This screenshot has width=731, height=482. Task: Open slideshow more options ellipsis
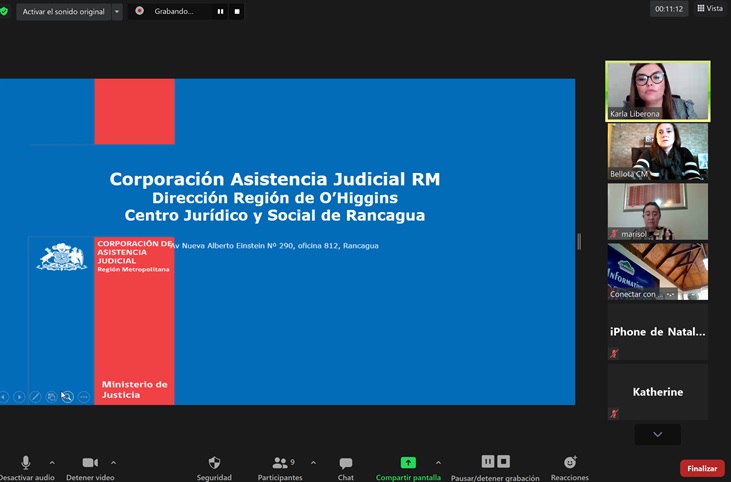coord(84,397)
